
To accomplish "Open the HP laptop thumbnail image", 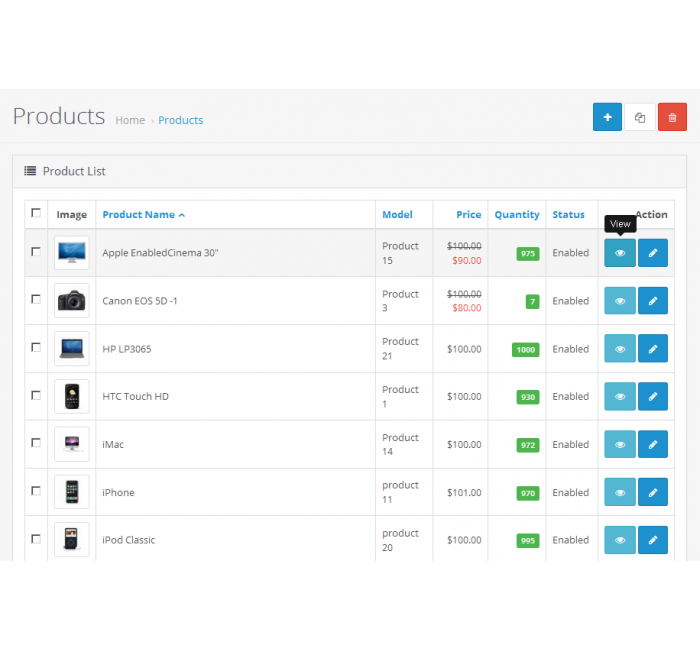I will tap(72, 348).
